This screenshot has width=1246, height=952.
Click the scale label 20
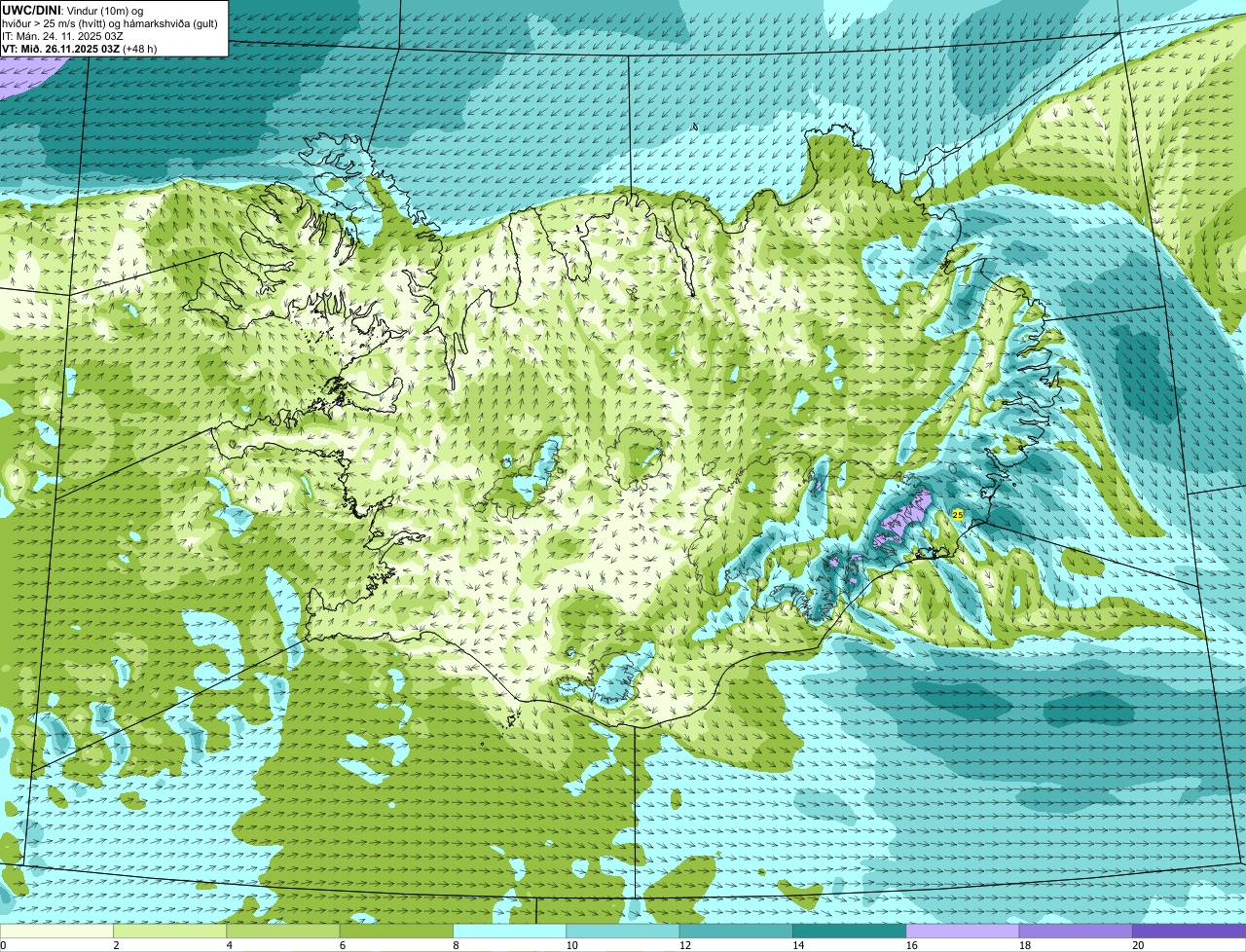1138,945
